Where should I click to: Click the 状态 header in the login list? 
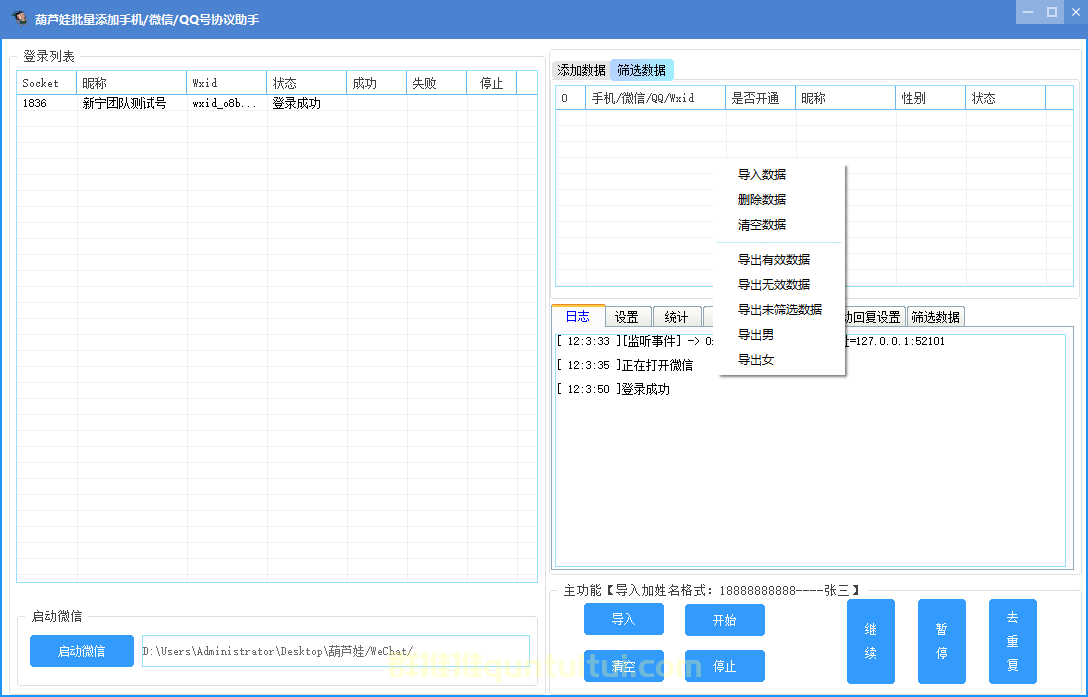[x=306, y=83]
